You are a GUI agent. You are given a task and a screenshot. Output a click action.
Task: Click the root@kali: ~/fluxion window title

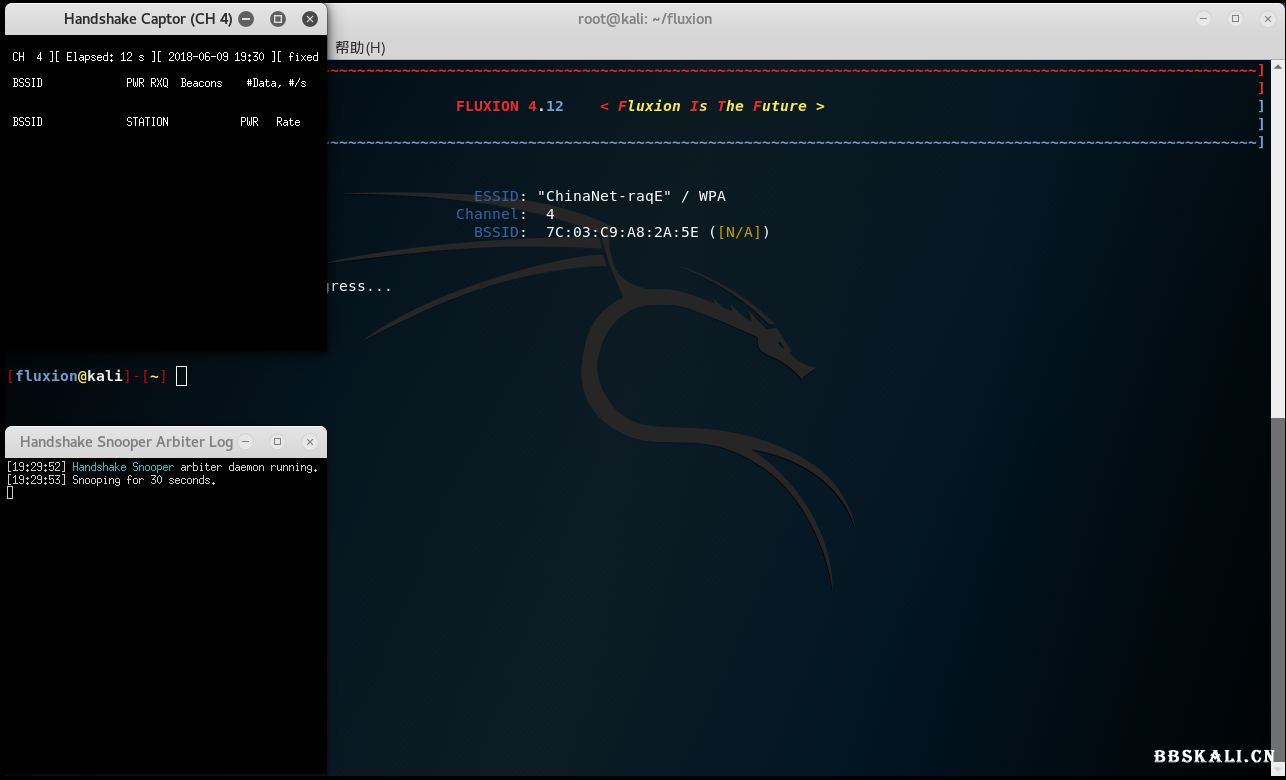[645, 19]
